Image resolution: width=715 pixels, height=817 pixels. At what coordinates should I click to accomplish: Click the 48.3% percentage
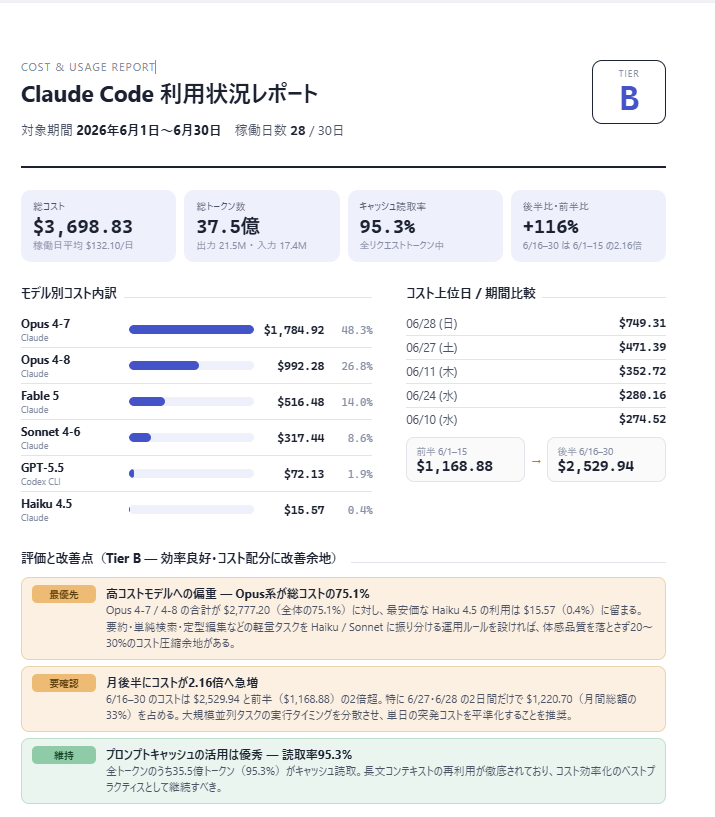(357, 330)
